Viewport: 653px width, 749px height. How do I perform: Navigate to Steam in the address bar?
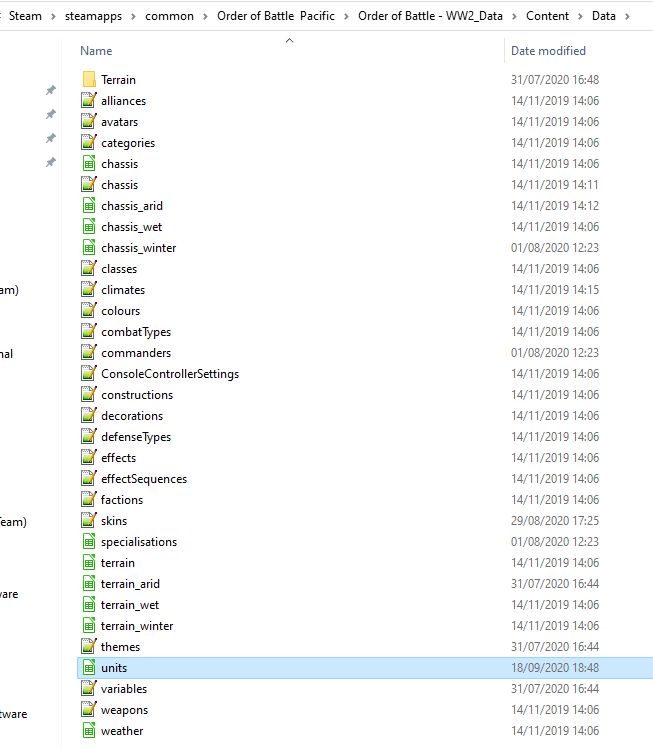[x=25, y=16]
